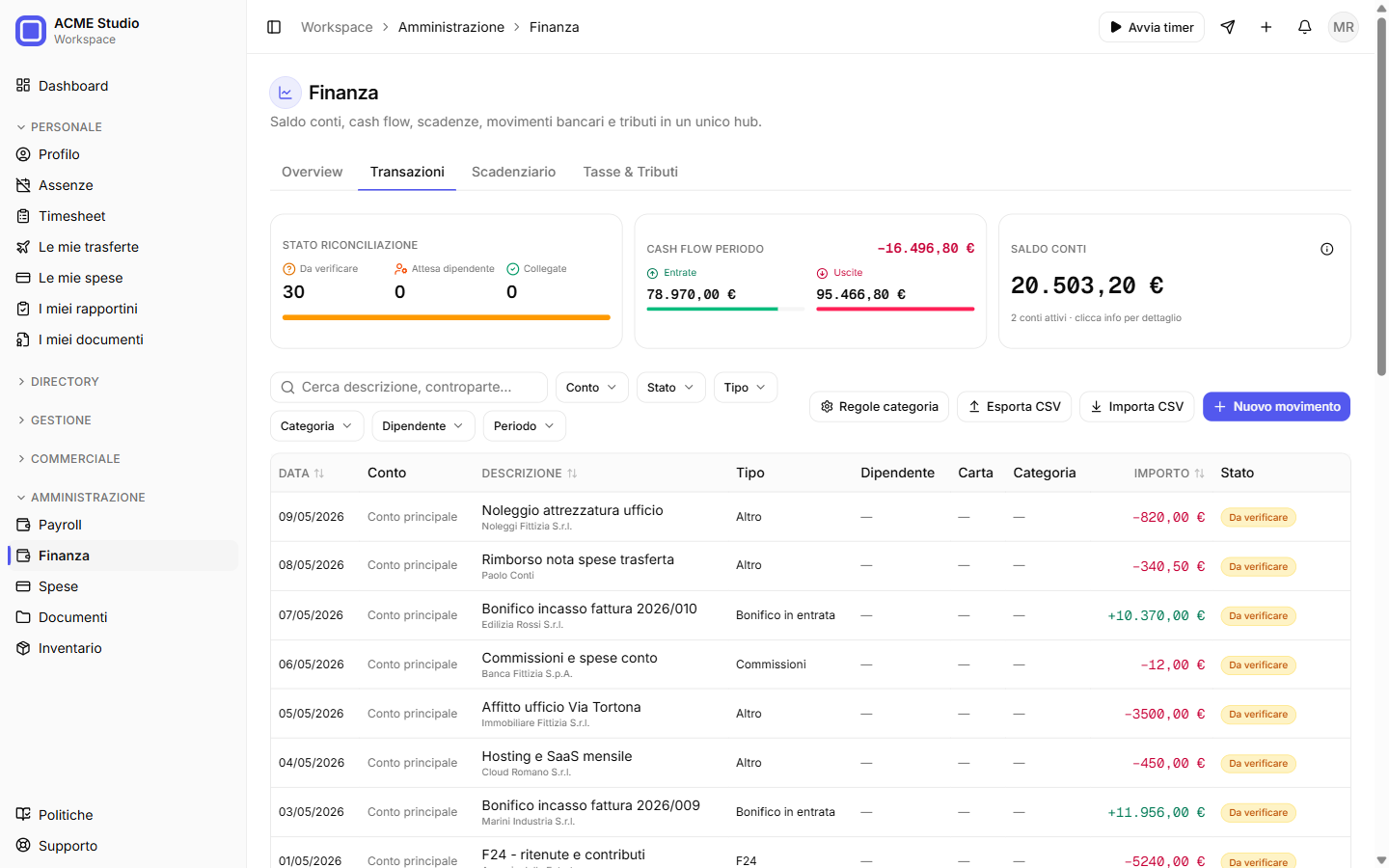Switch to the Scadenziario tab
The image size is (1389, 868).
click(x=513, y=172)
